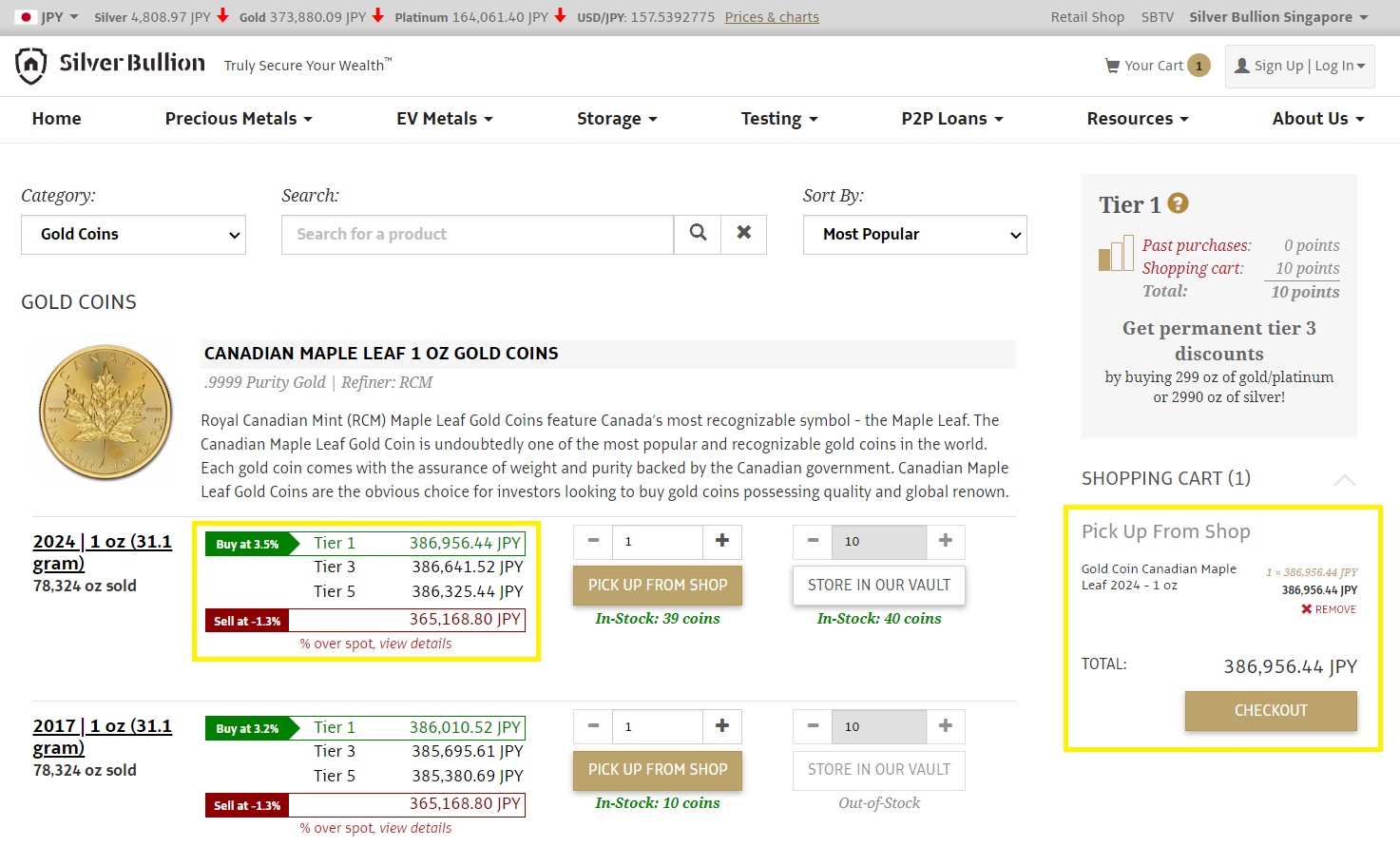
Task: Open the SBTV link
Action: 1157,17
